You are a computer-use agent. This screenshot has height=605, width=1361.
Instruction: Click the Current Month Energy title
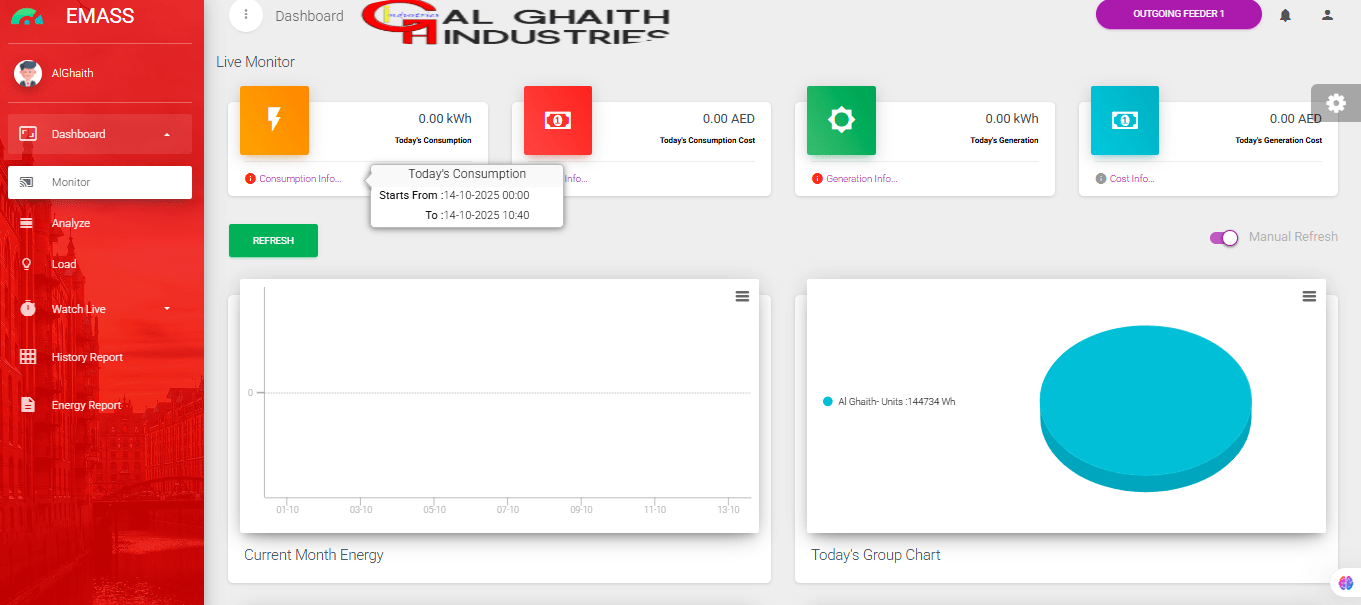click(314, 554)
